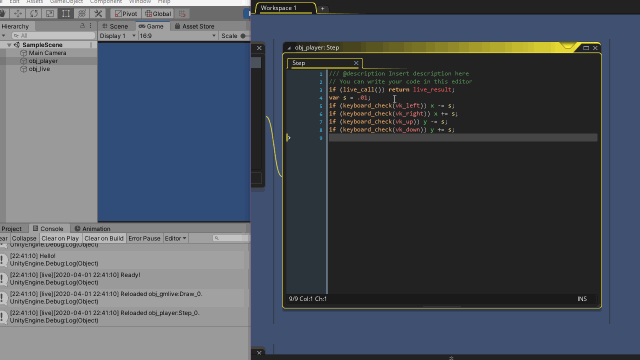This screenshot has height=360, width=640.
Task: Select the Workspace 1 tab
Action: pyautogui.click(x=286, y=8)
